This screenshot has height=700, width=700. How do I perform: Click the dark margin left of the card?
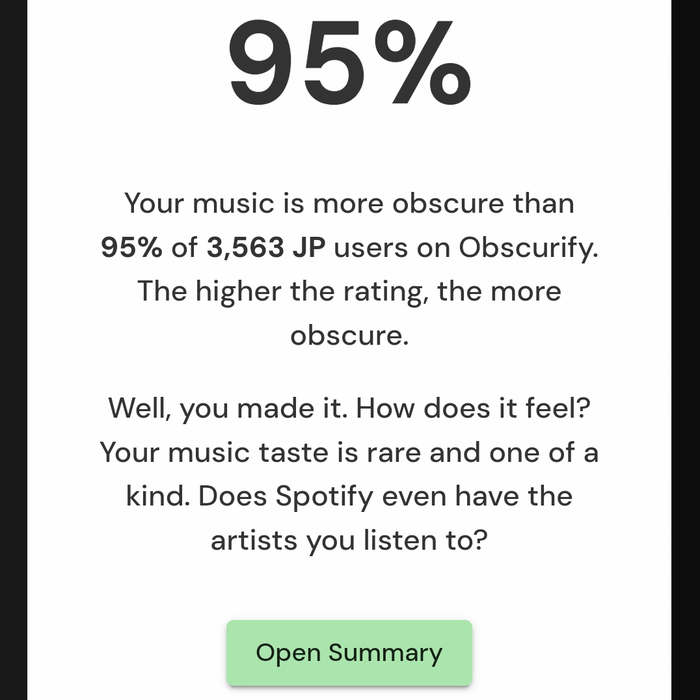[x=13, y=350]
